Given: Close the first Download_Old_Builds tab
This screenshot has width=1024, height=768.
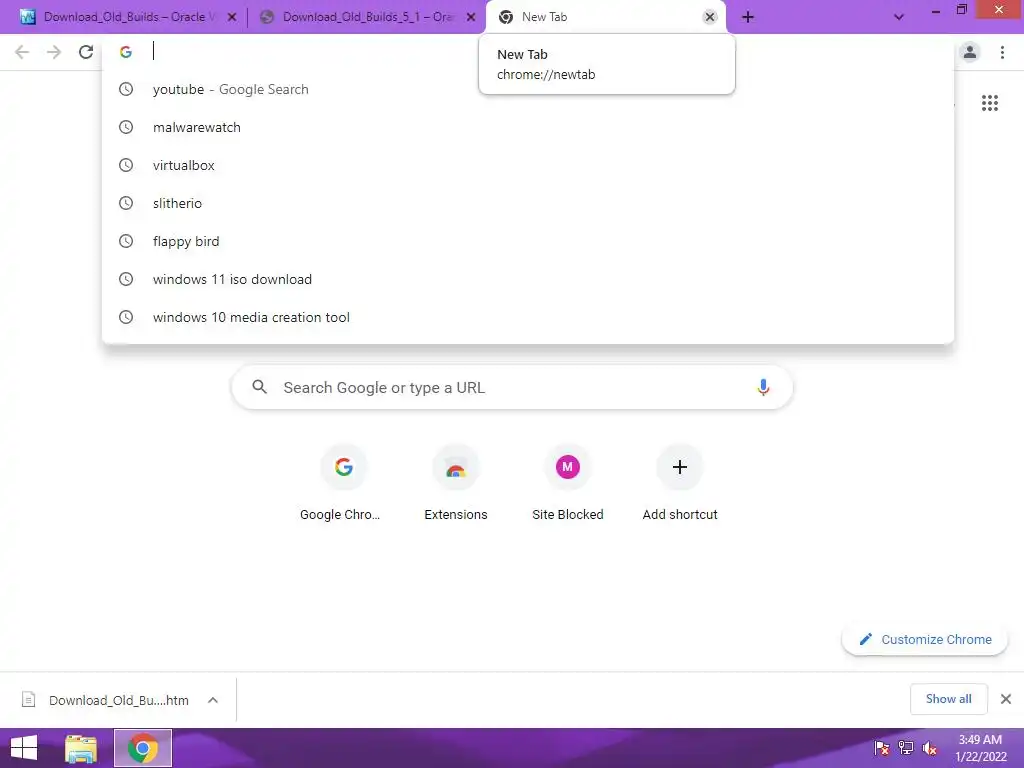Looking at the screenshot, I should pos(232,17).
